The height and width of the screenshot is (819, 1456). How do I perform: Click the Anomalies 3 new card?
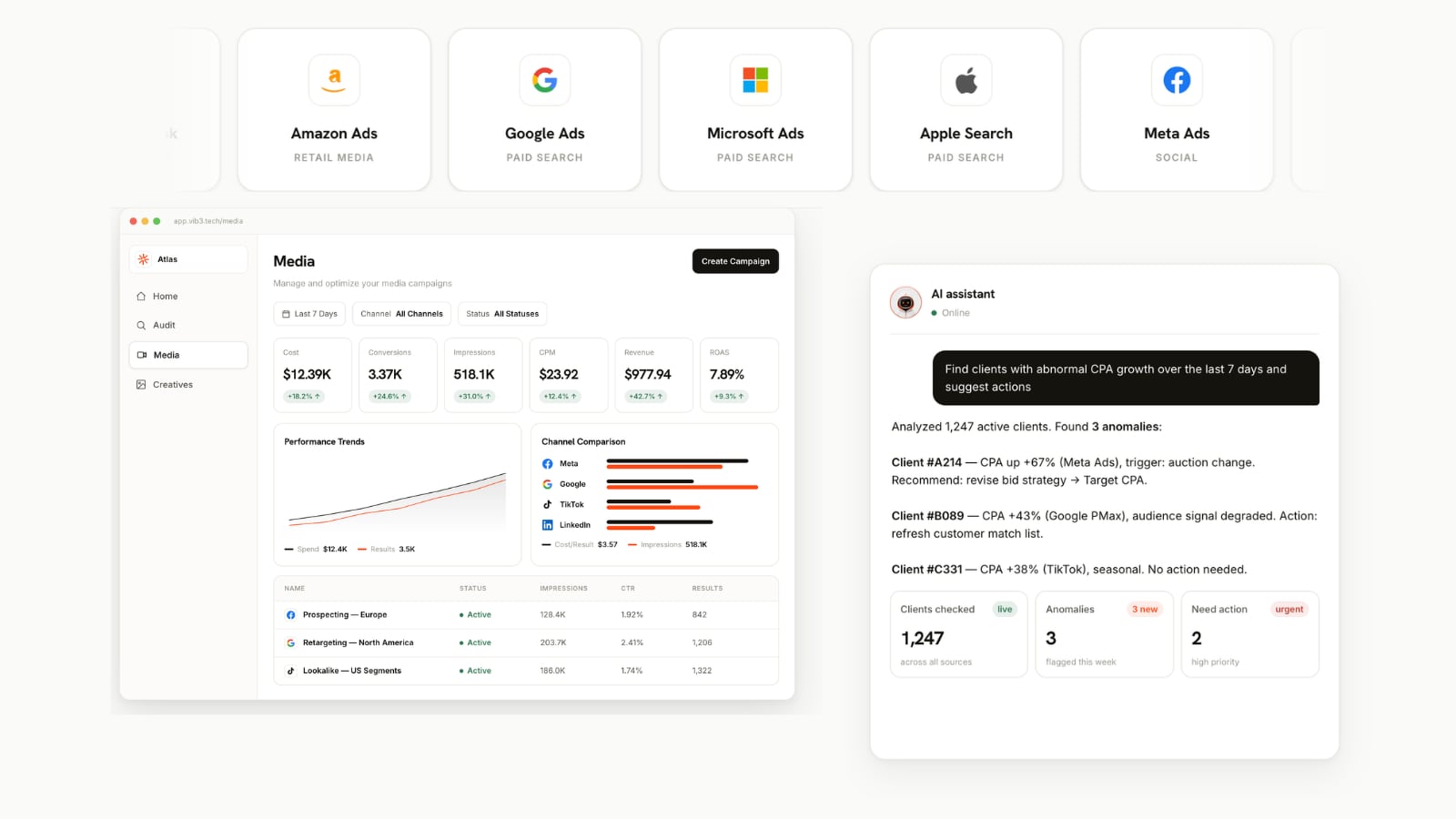(x=1104, y=634)
